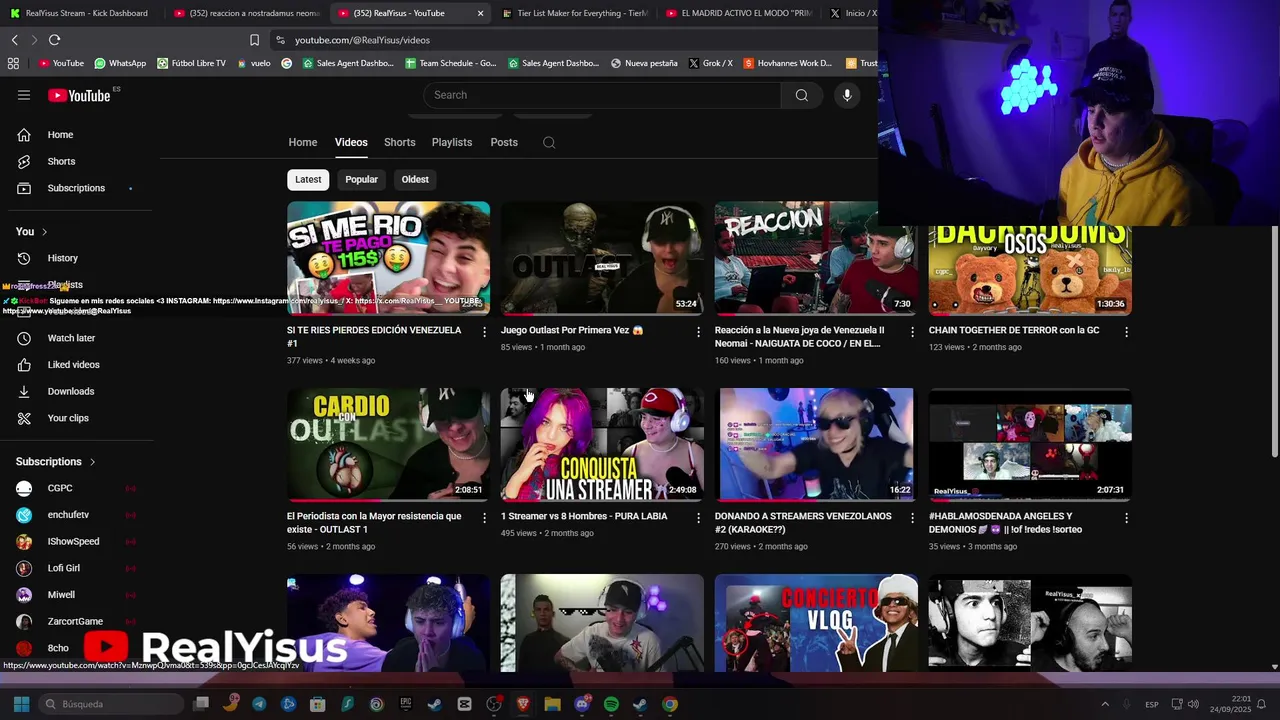Go to the YouTube logo home
Screen dimensions: 1280x720
79,95
